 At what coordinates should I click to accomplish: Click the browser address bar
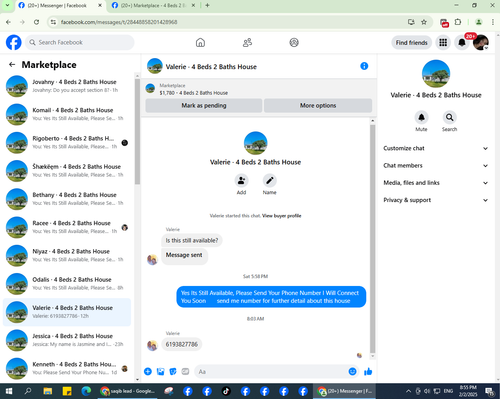click(x=230, y=22)
